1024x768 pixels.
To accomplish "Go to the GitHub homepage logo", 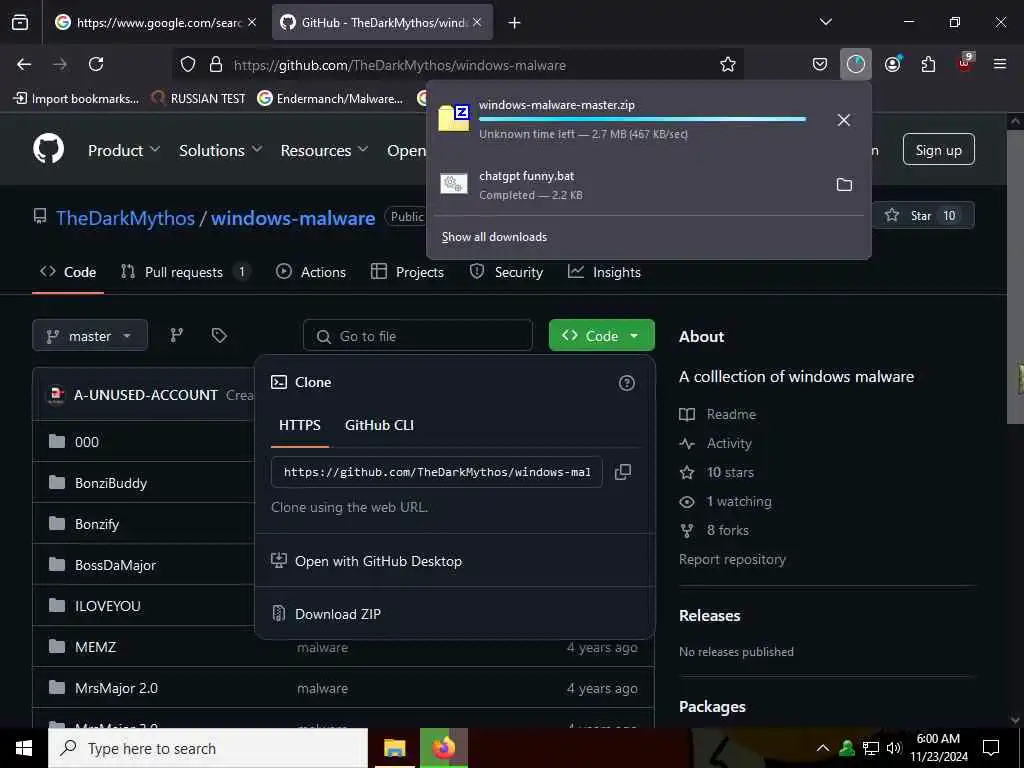I will (x=49, y=149).
